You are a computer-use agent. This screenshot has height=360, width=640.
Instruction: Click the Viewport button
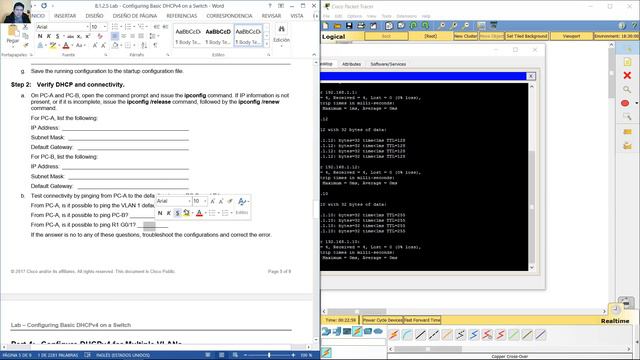coord(571,36)
